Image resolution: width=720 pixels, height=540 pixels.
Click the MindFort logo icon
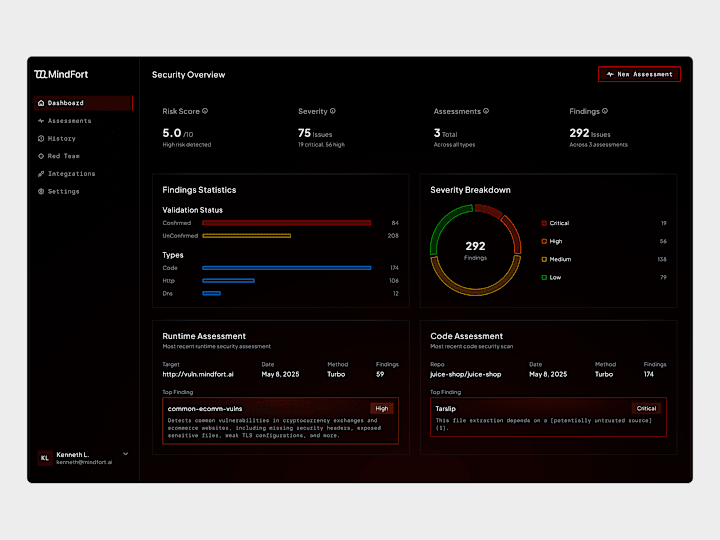(40, 74)
